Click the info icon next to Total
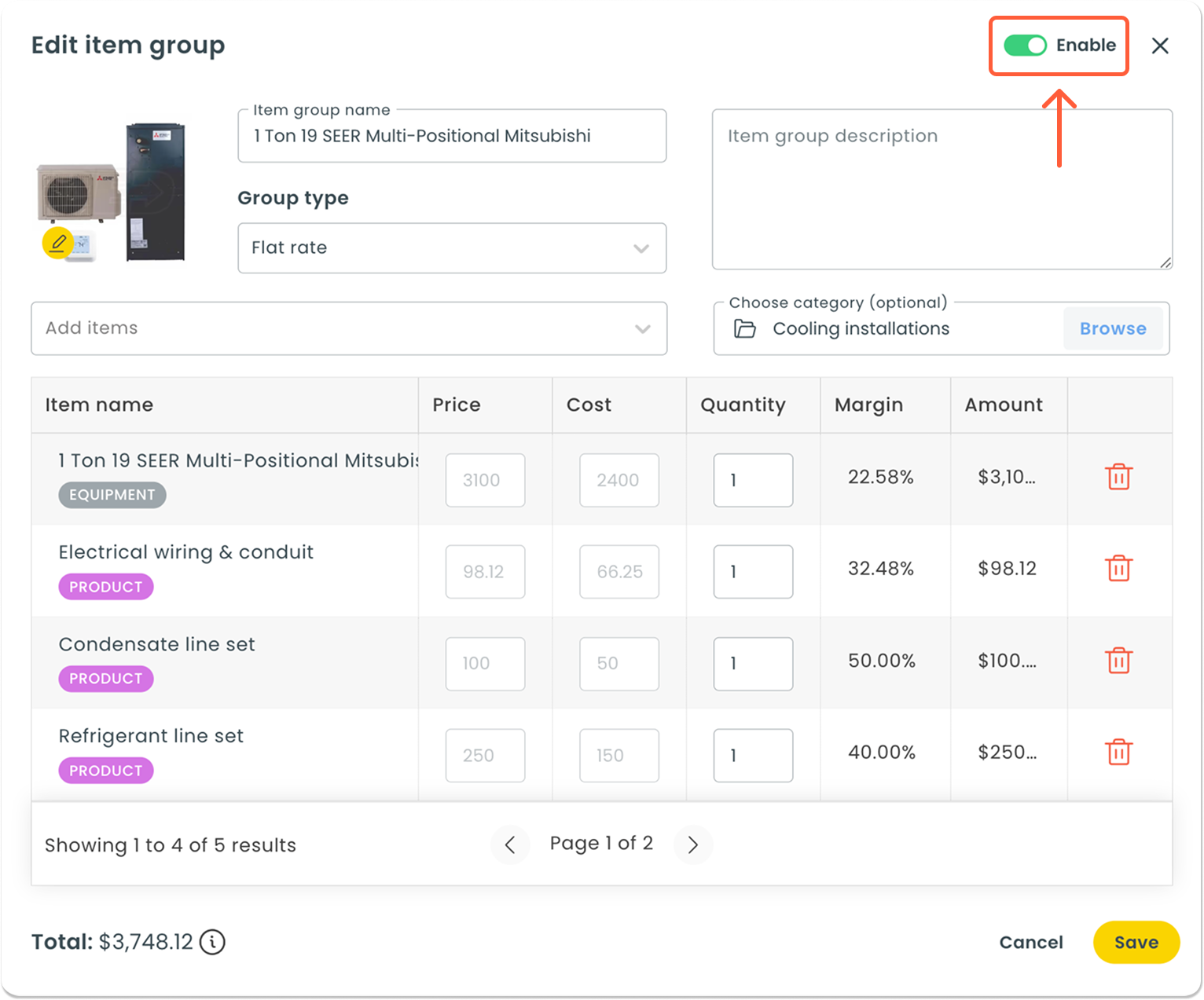The image size is (1204, 1000). tap(212, 942)
